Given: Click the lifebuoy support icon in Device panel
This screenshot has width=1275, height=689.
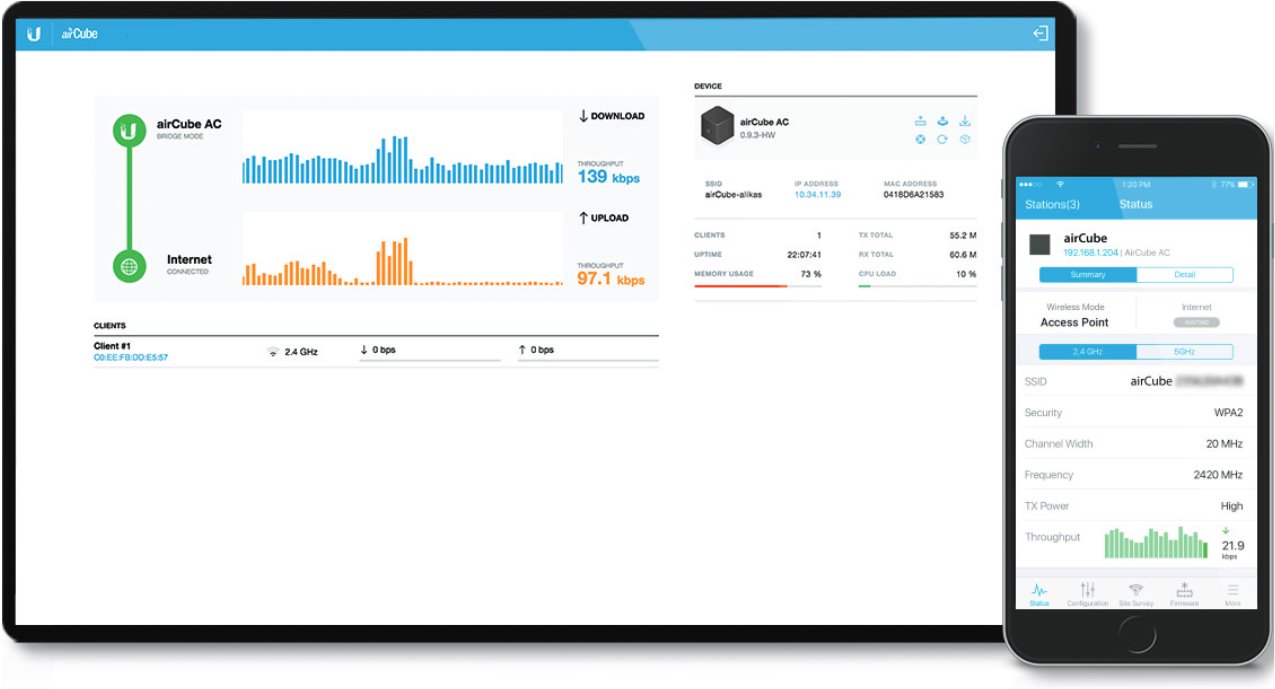Looking at the screenshot, I should pos(920,140).
